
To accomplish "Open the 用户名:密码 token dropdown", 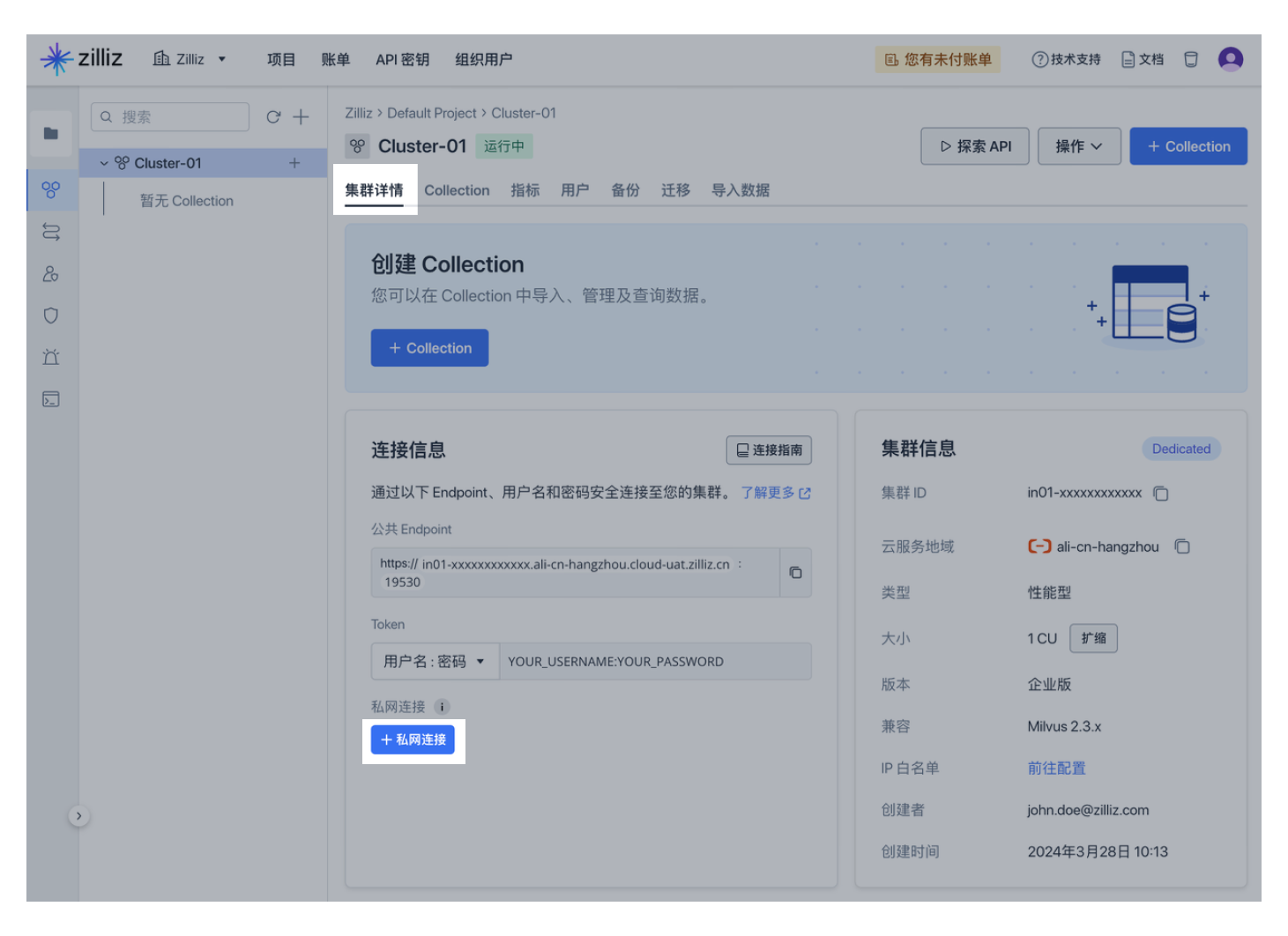I will (435, 661).
